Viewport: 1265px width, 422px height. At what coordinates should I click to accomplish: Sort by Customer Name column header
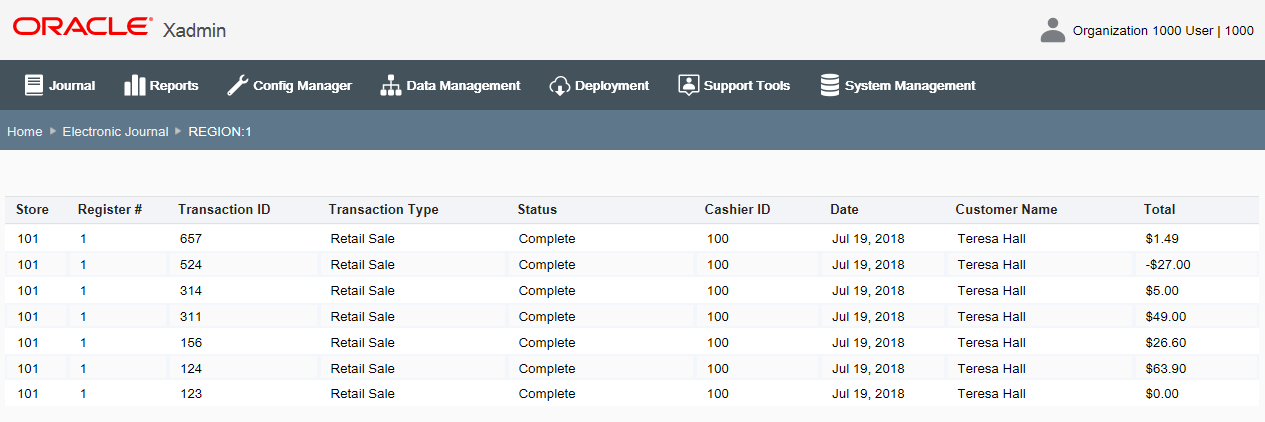pos(1006,209)
